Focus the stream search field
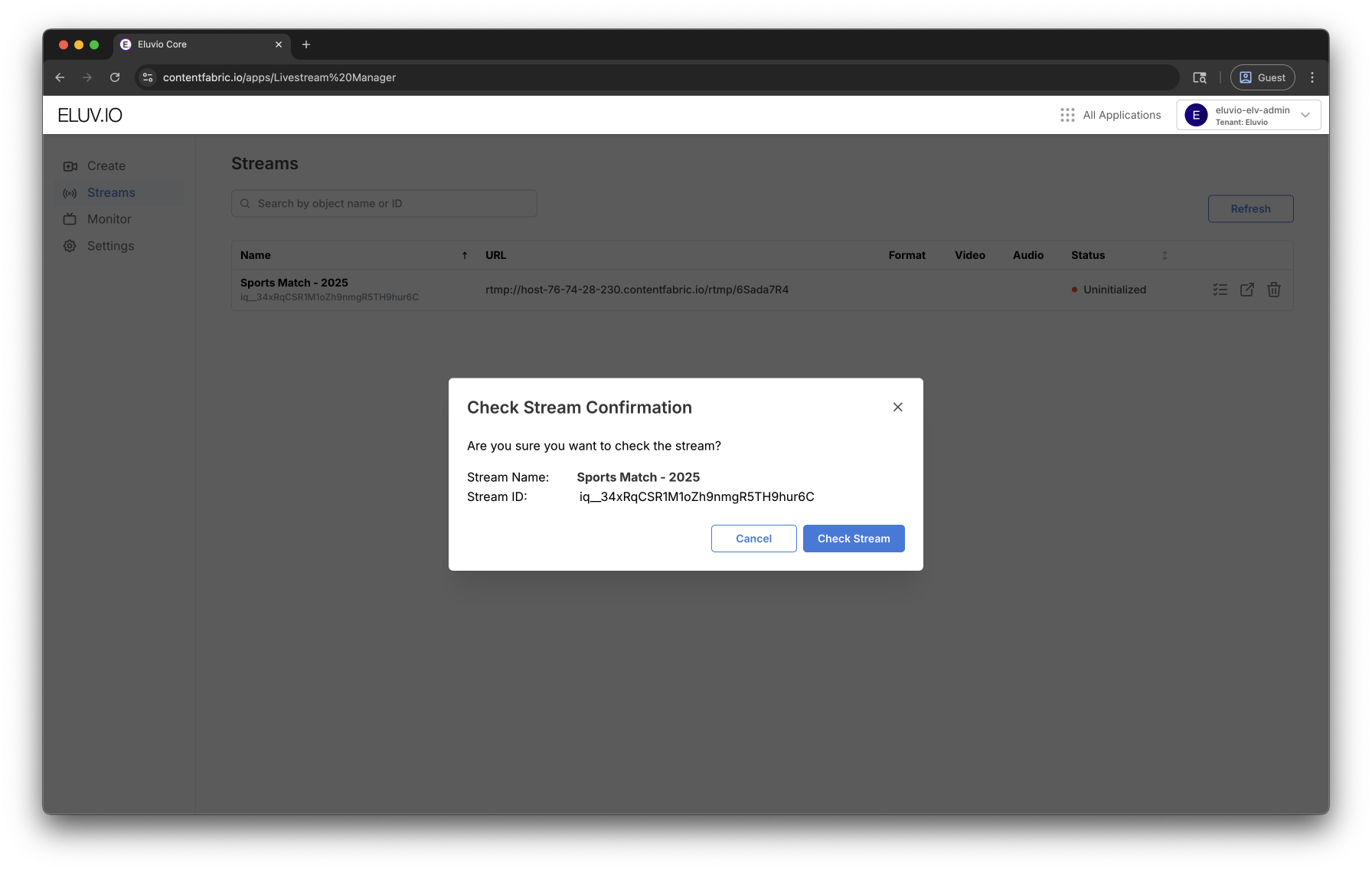This screenshot has height=871, width=1372. pos(384,204)
